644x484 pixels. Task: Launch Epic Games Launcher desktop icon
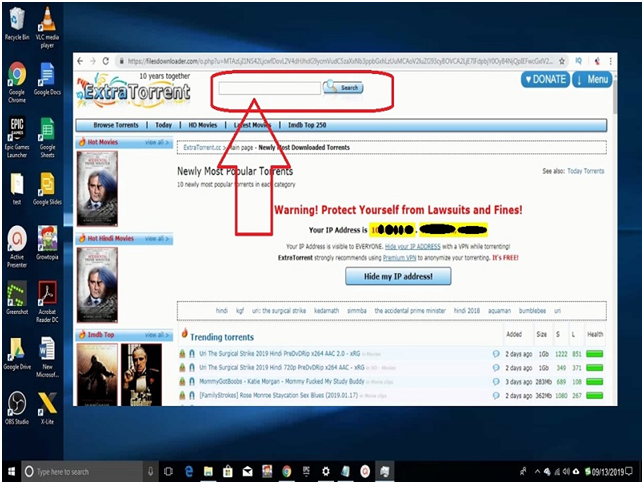pos(17,137)
